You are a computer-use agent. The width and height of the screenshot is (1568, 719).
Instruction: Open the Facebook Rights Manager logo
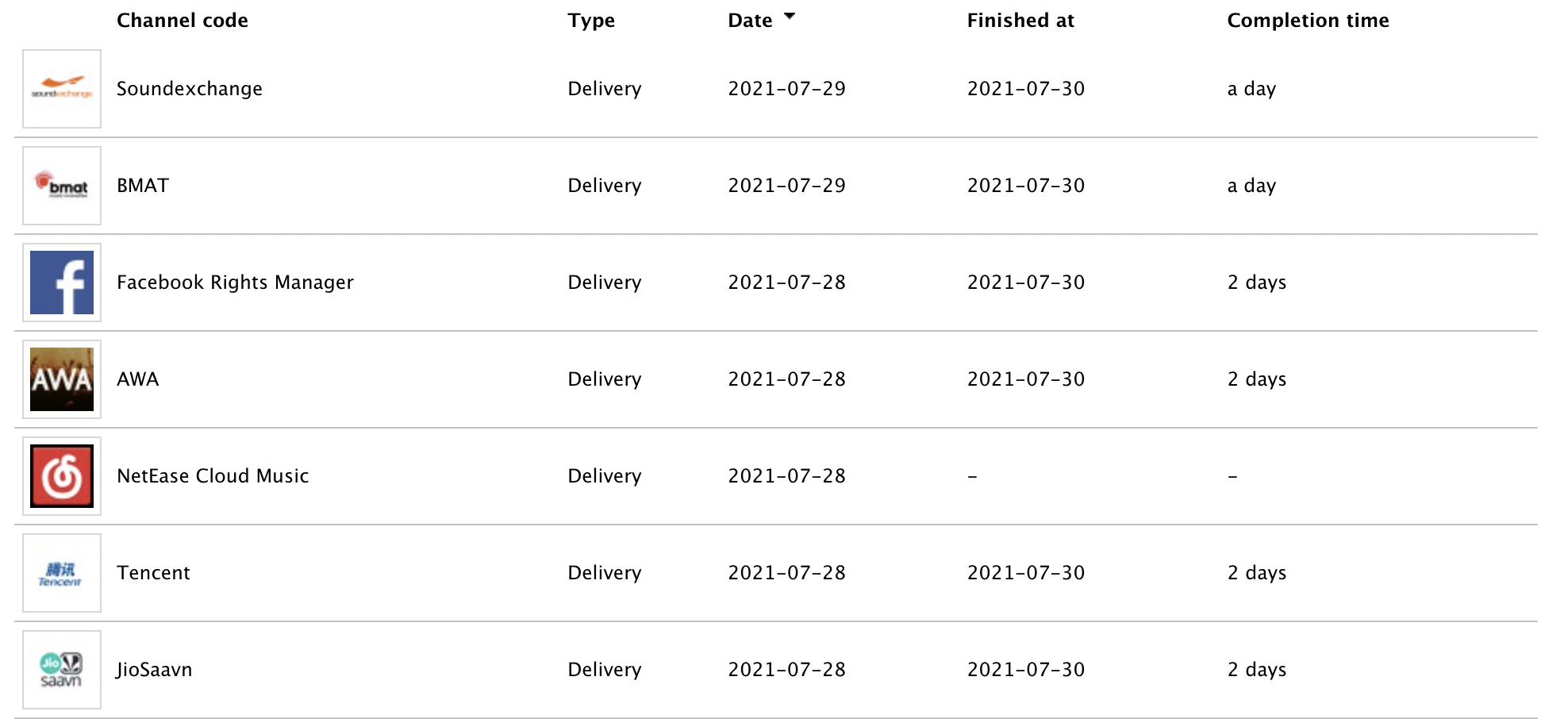[62, 283]
